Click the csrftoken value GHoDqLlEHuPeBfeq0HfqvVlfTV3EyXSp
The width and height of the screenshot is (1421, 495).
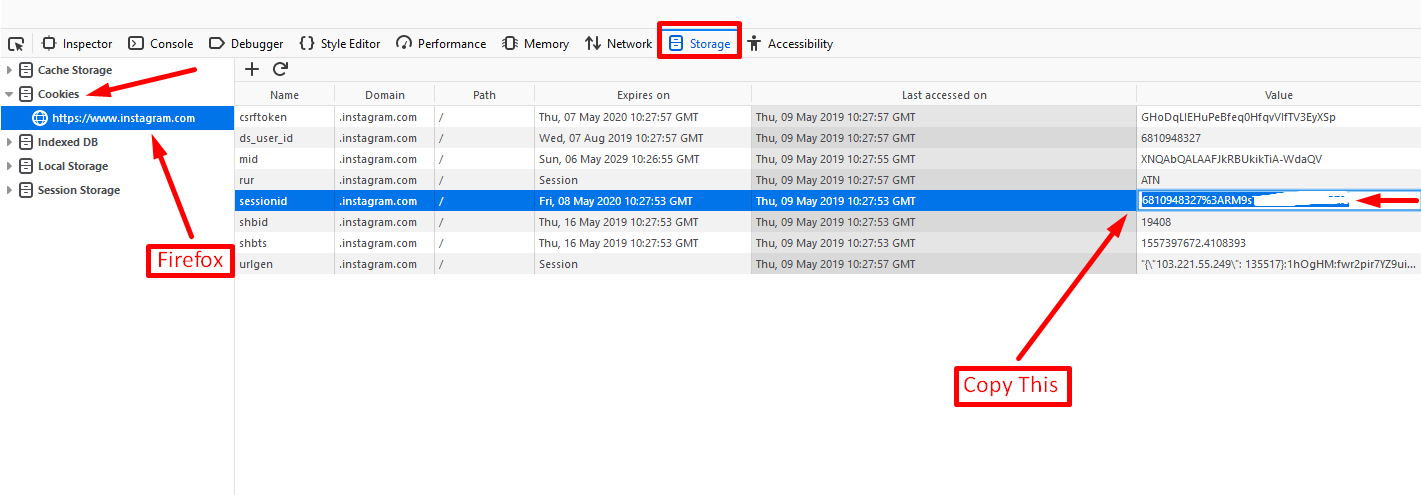coord(1238,117)
